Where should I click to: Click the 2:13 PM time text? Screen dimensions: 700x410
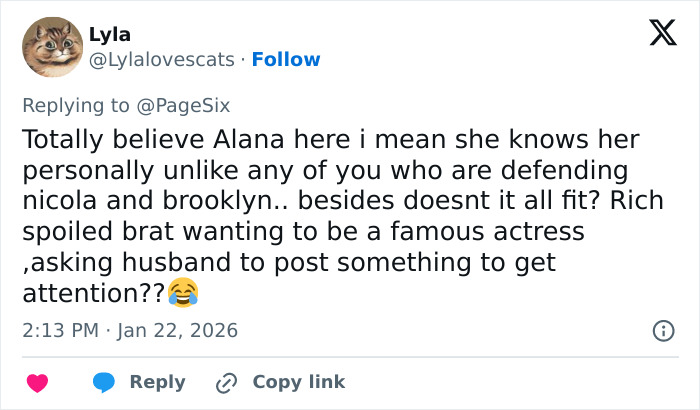coord(59,330)
